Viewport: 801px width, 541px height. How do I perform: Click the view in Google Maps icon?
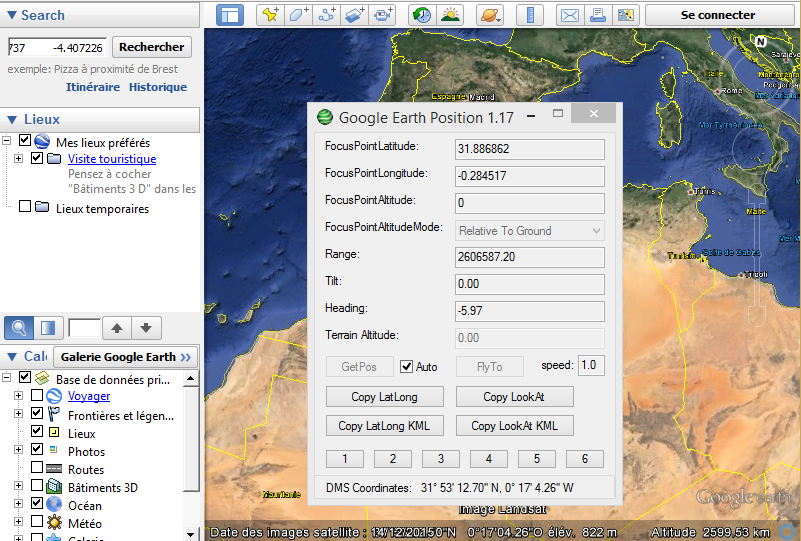(626, 15)
